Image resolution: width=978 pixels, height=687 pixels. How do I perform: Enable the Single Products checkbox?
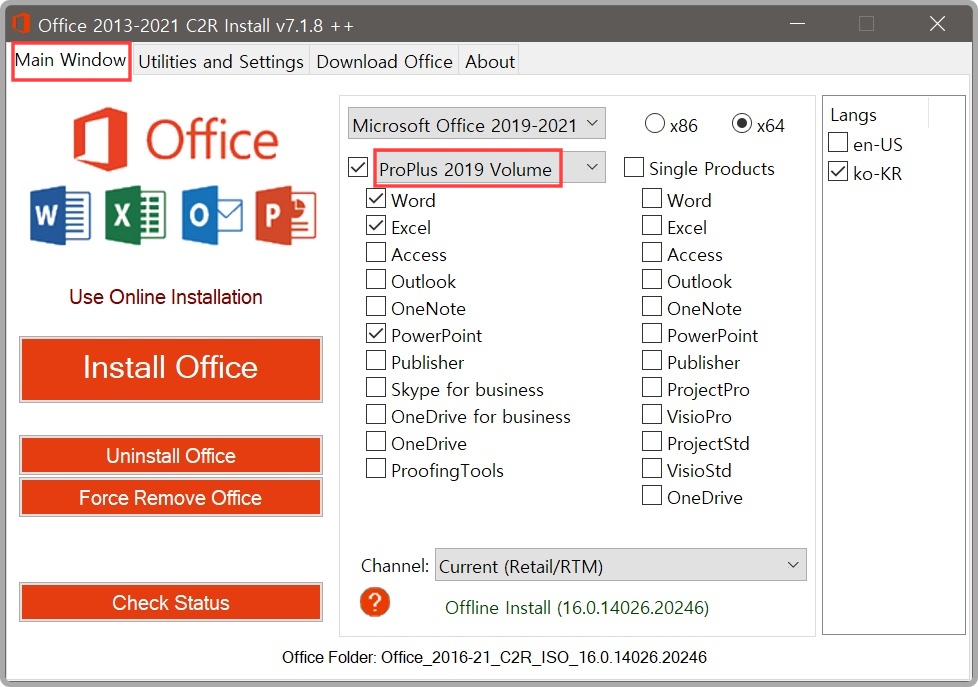pos(634,167)
